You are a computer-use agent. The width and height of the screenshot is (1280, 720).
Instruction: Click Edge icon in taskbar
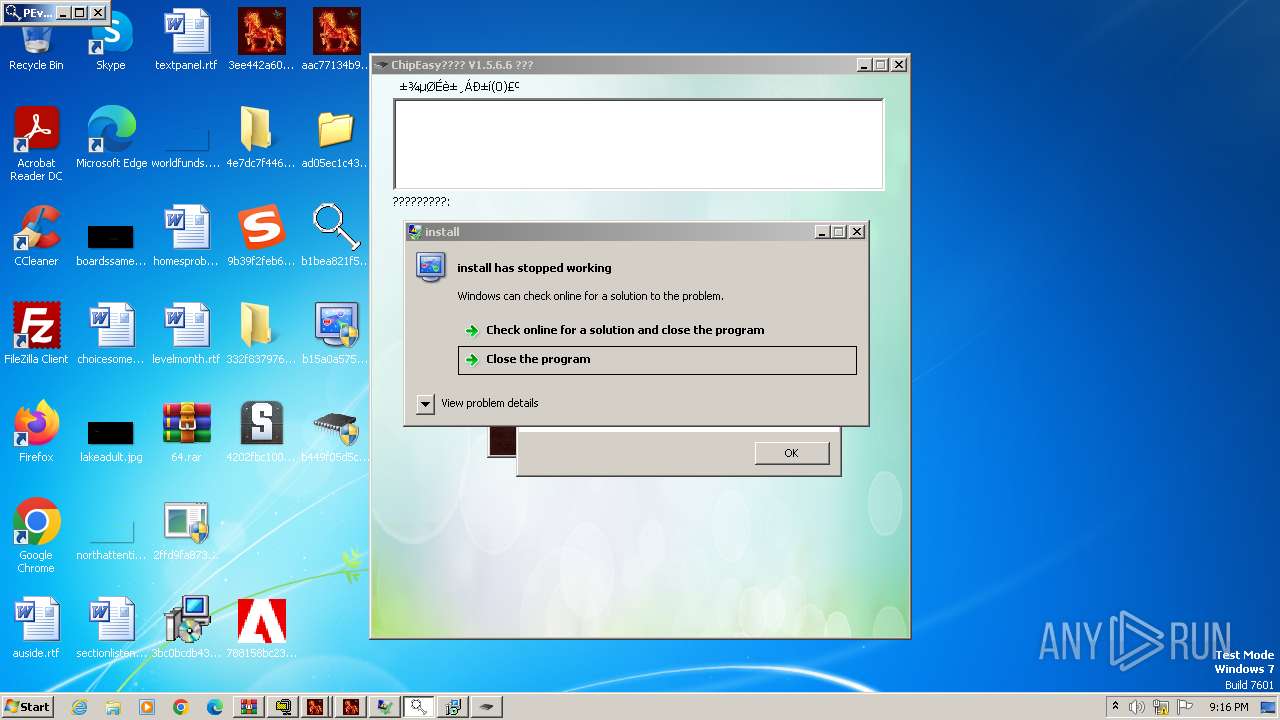click(215, 707)
